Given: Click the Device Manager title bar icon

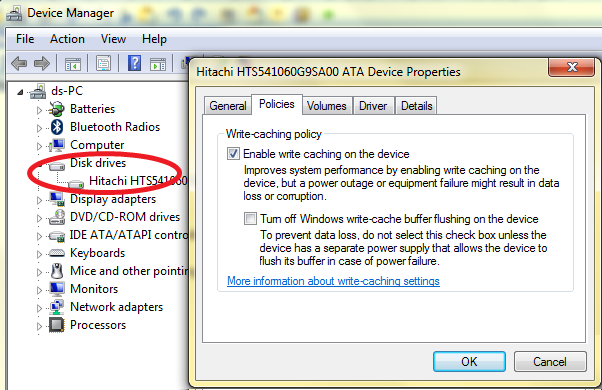Looking at the screenshot, I should click(14, 14).
